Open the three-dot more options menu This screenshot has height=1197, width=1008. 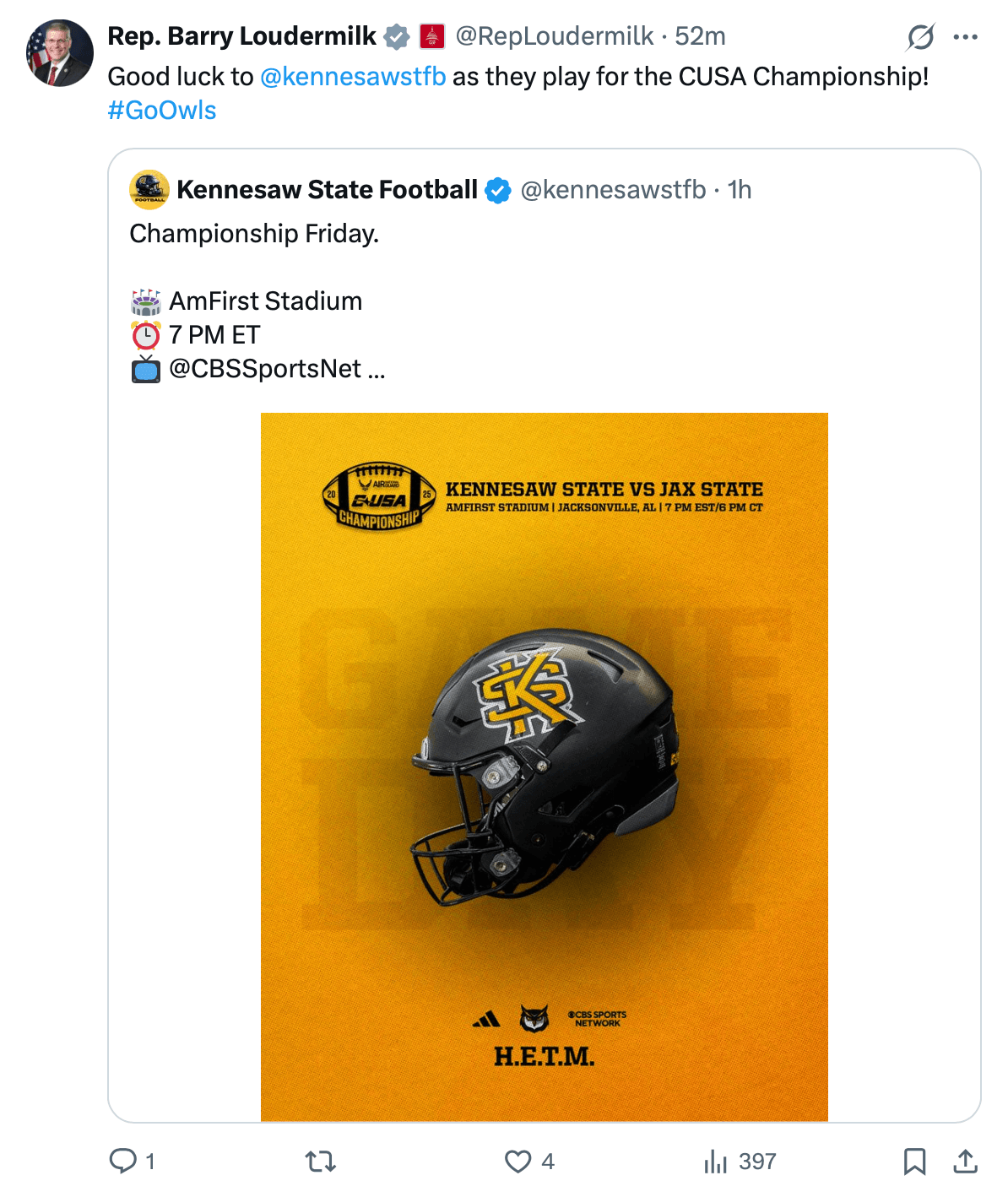(965, 37)
